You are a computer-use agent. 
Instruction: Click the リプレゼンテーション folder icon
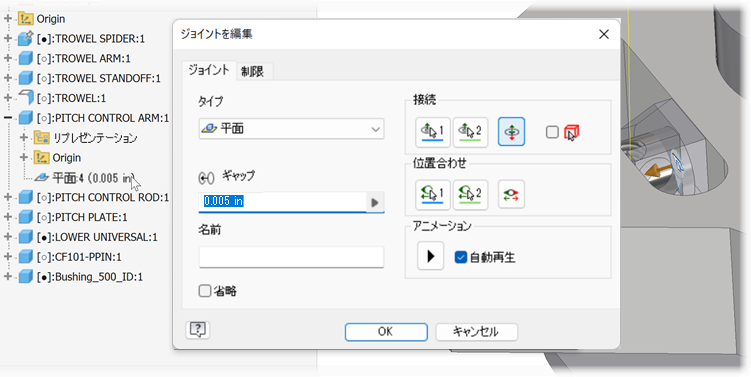pyautogui.click(x=42, y=138)
